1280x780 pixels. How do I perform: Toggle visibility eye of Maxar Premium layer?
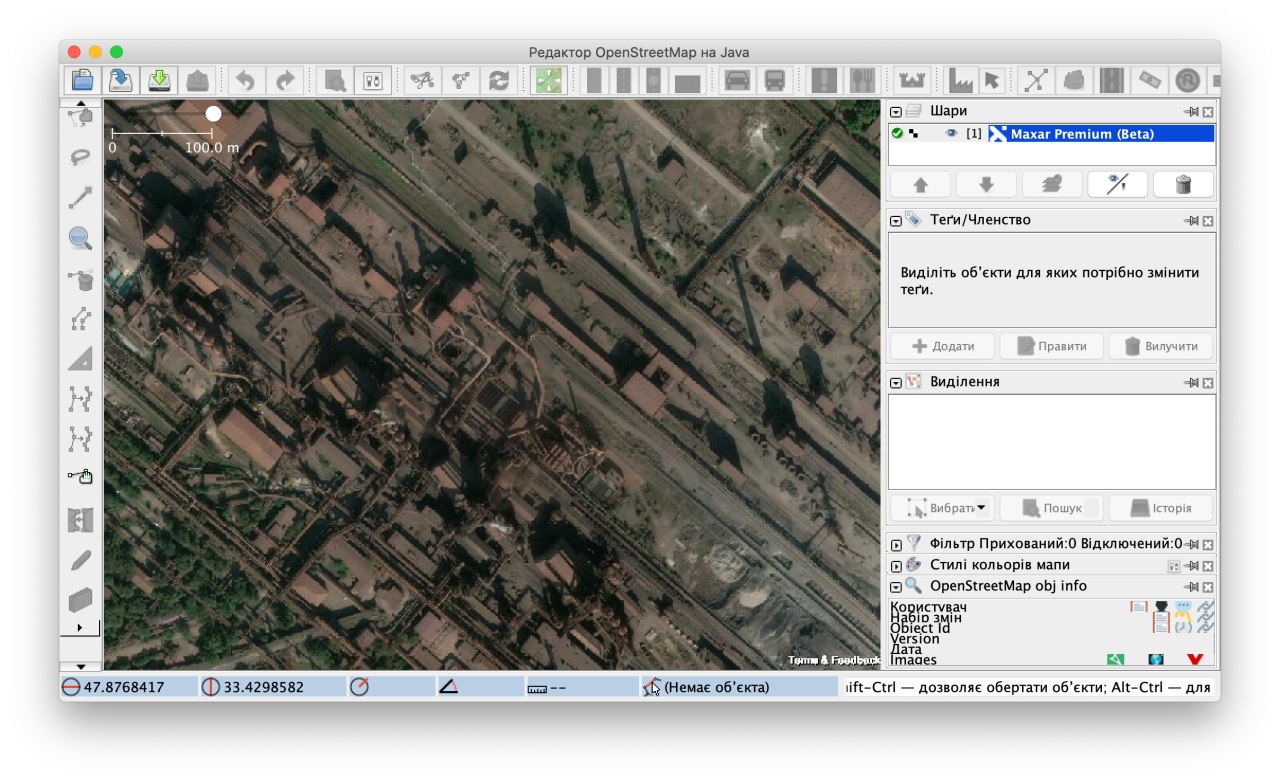(x=951, y=133)
